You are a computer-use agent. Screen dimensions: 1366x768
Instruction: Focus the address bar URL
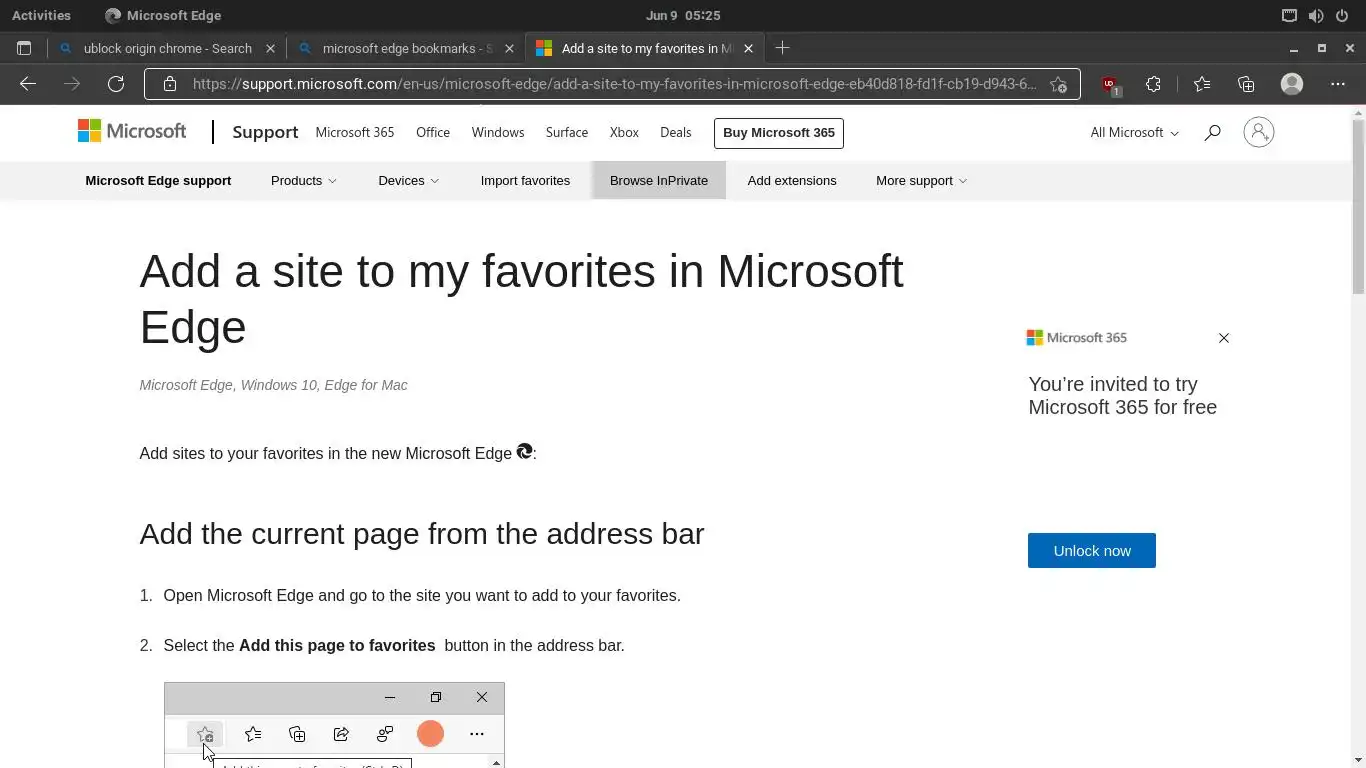pyautogui.click(x=614, y=84)
